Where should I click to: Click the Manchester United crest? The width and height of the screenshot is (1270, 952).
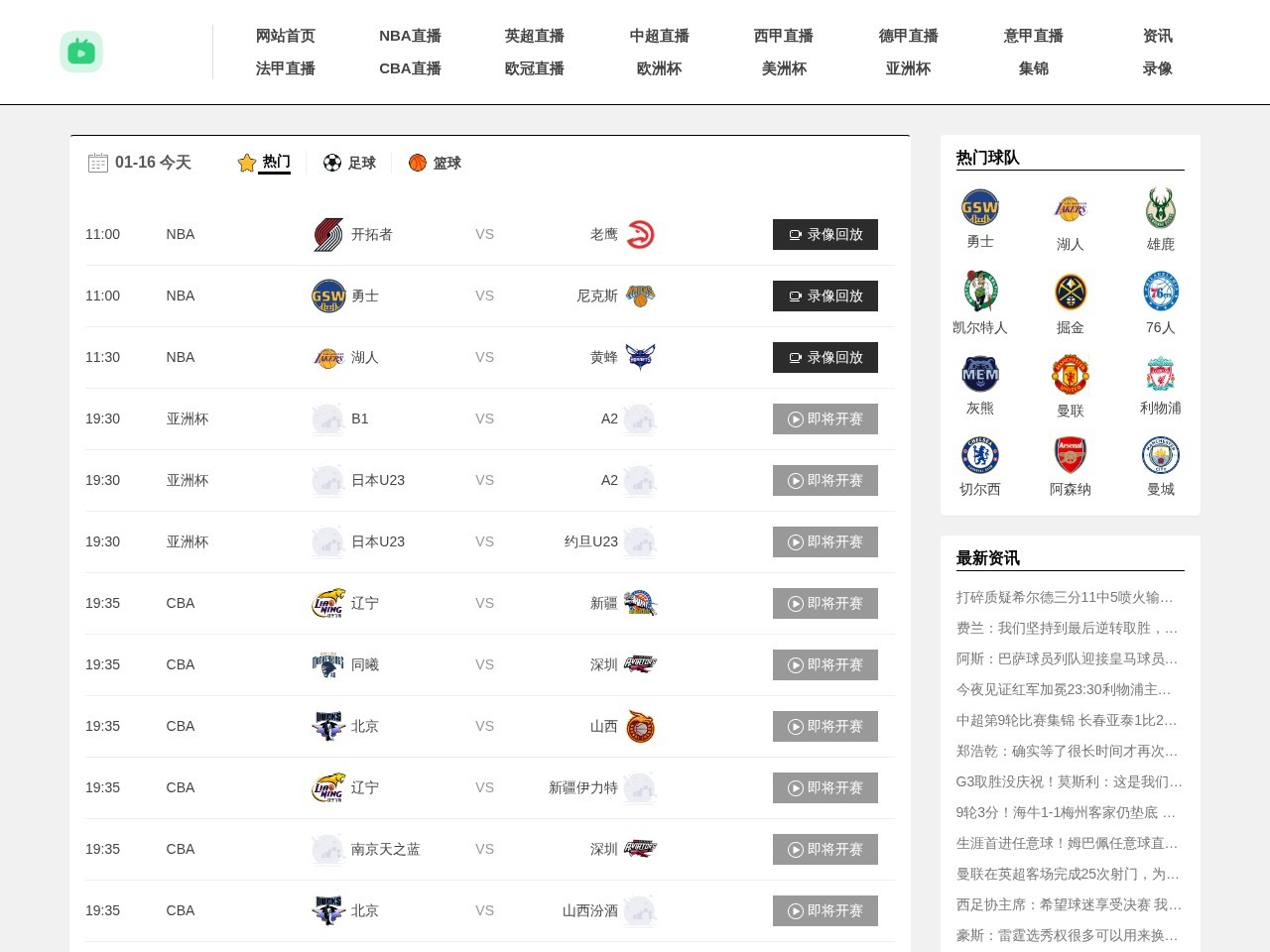[1070, 375]
